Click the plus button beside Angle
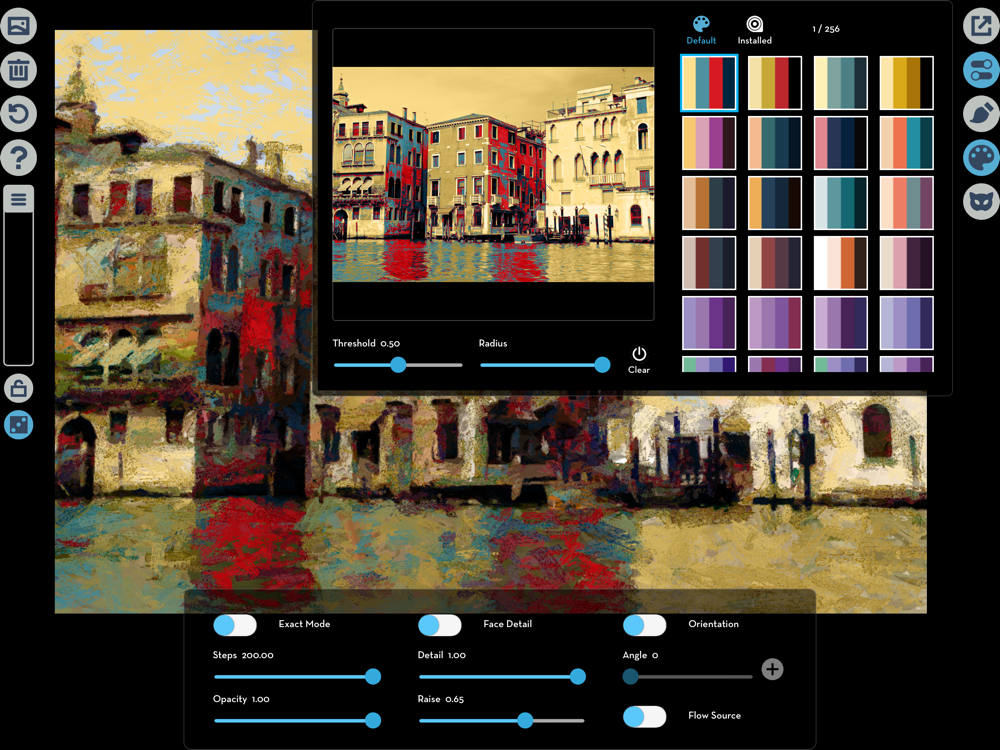Screen dimensions: 1000x750 tap(772, 669)
